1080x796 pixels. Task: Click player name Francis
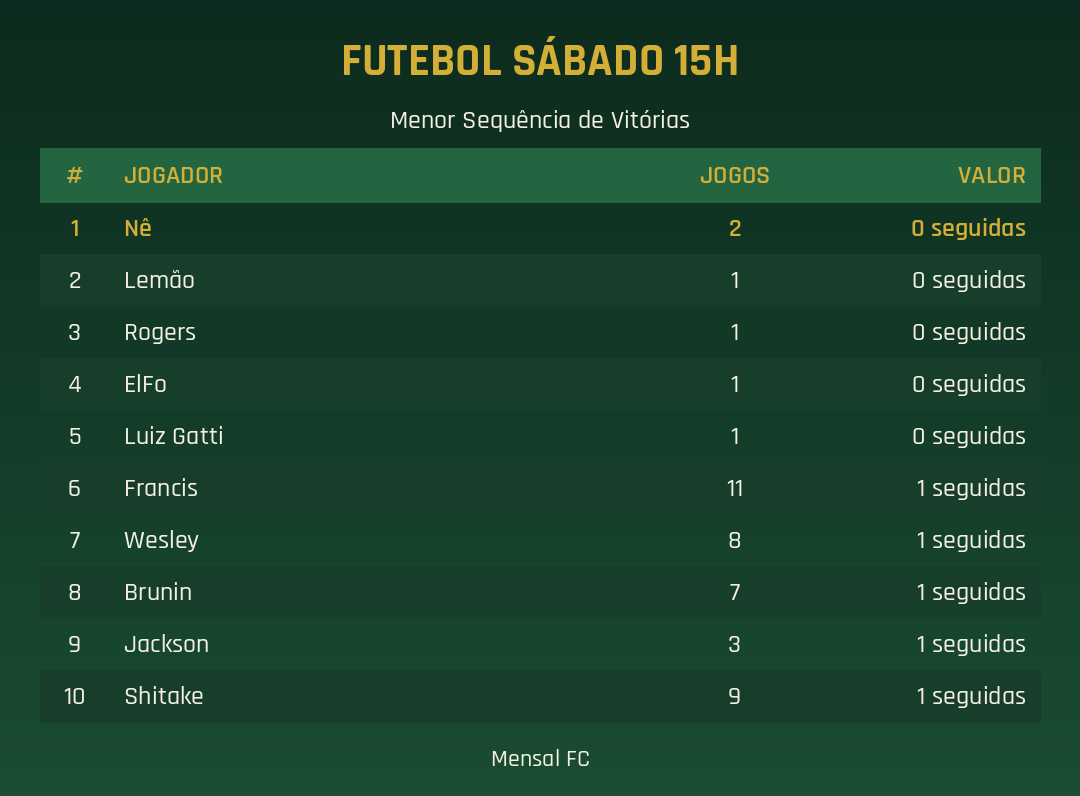[x=161, y=488]
